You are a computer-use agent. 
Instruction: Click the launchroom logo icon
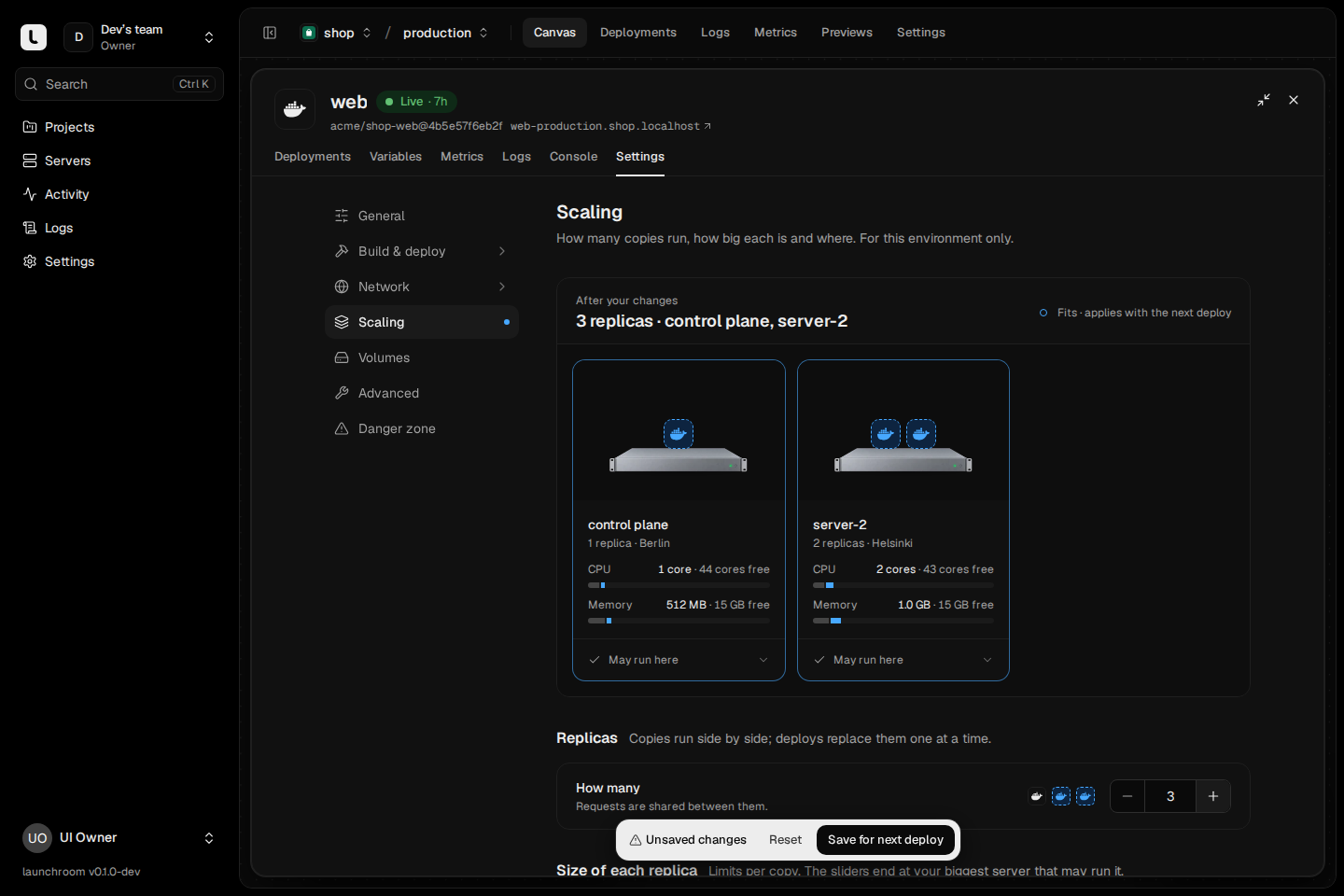coord(34,37)
